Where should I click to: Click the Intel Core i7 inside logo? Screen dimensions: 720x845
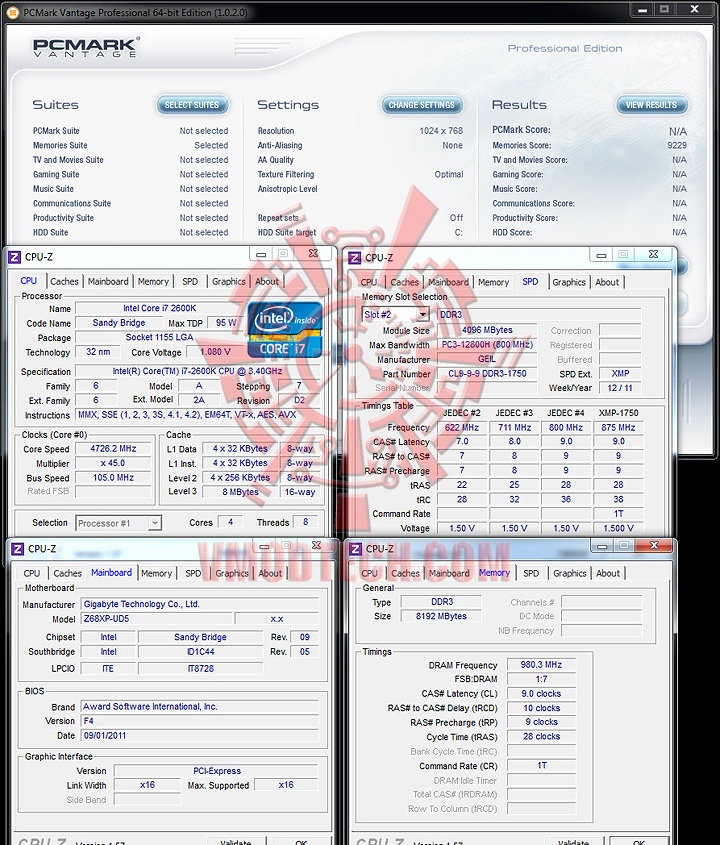point(285,330)
